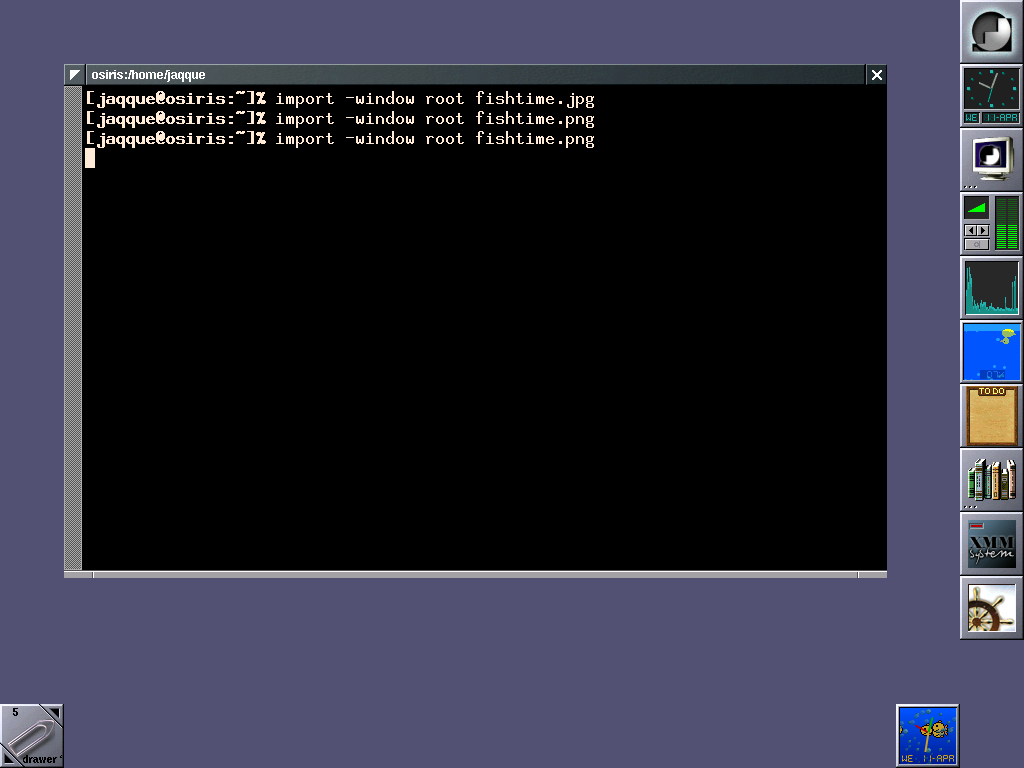The width and height of the screenshot is (1024, 768).
Task: Click the terminal window miniaturize button
Action: pyautogui.click(x=75, y=75)
